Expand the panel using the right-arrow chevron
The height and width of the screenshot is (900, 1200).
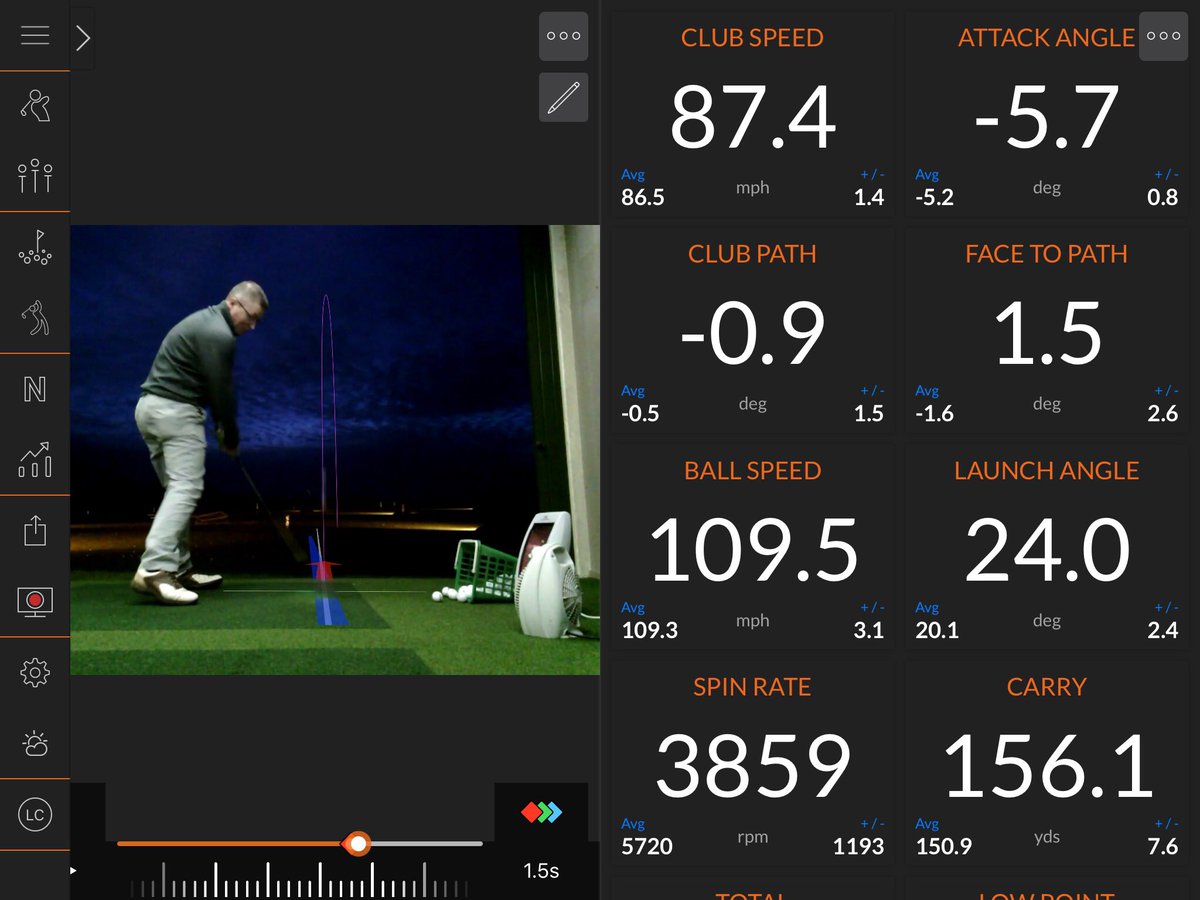coord(83,37)
